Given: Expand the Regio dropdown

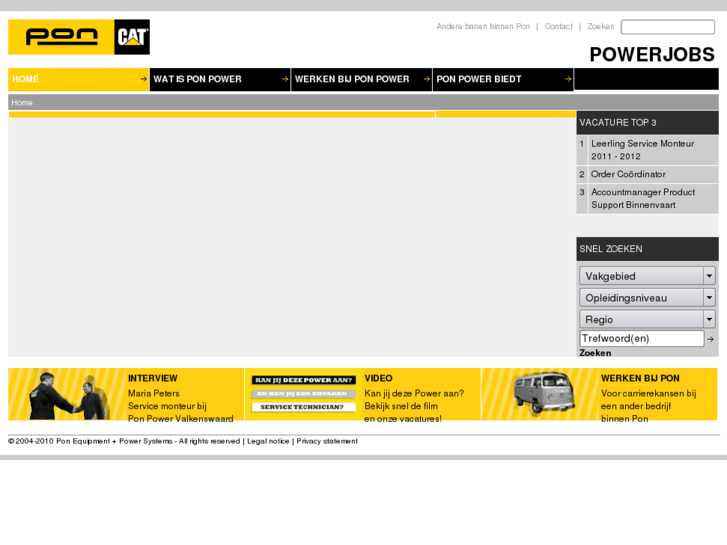Looking at the screenshot, I should [647, 320].
